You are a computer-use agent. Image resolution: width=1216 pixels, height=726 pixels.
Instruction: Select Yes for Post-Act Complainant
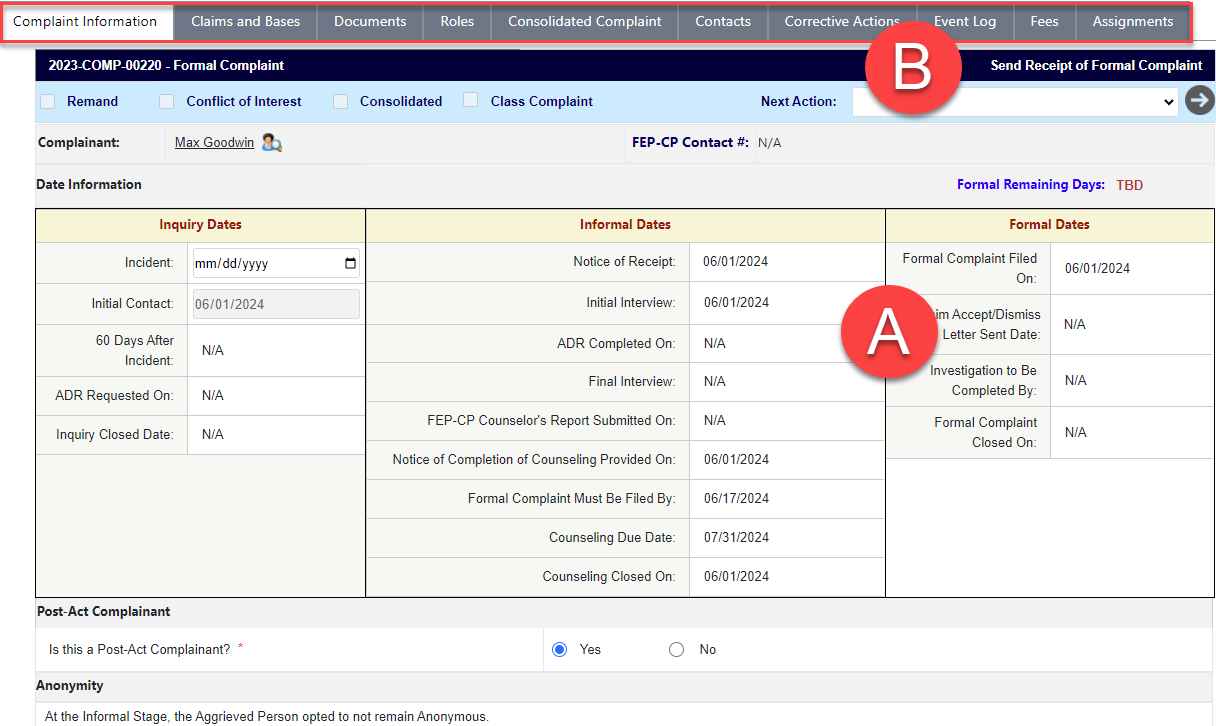[559, 650]
